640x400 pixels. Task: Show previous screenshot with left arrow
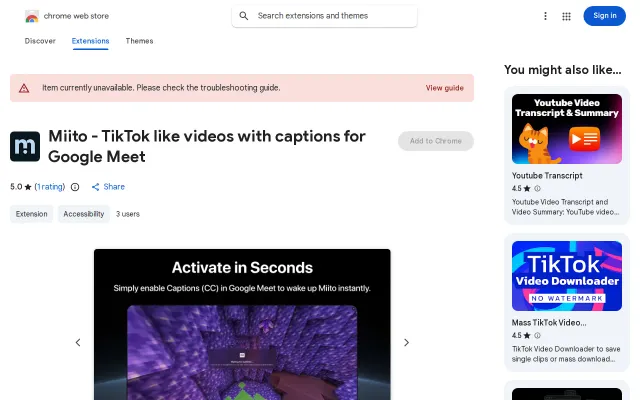click(78, 342)
